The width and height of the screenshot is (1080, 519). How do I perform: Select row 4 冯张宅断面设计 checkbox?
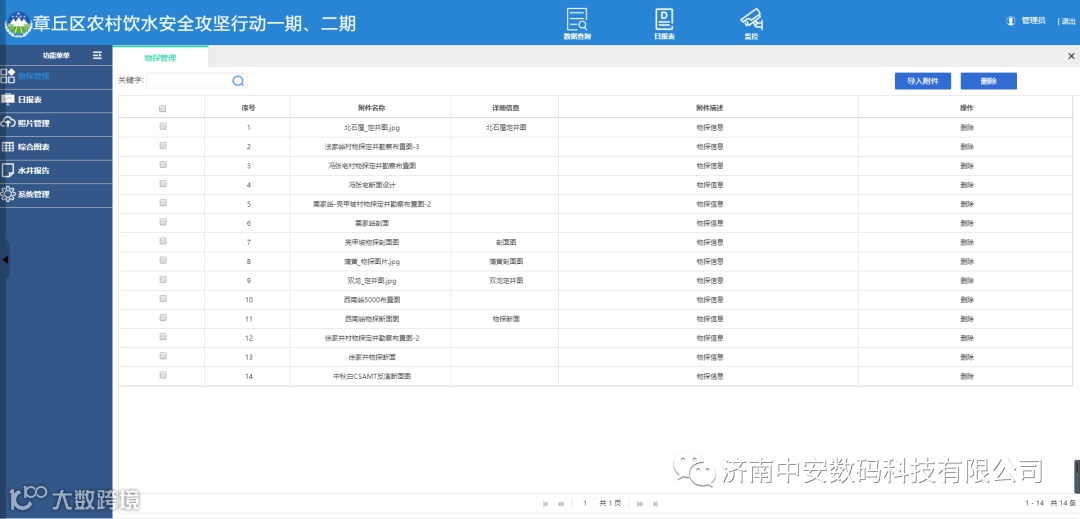click(163, 184)
